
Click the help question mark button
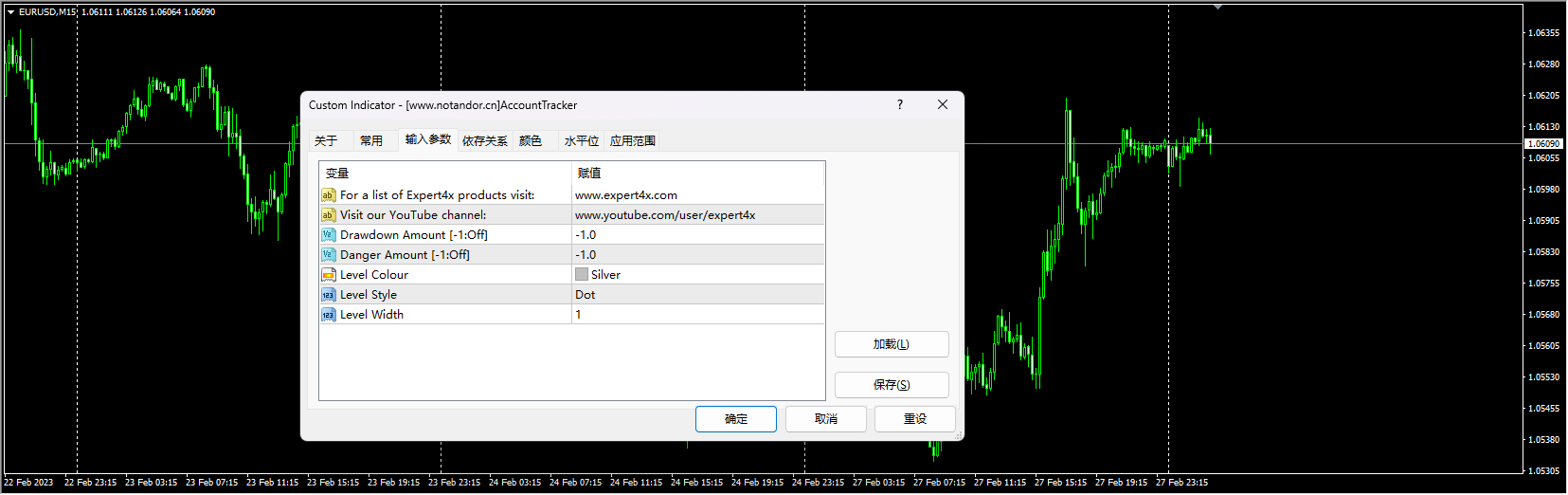[900, 105]
